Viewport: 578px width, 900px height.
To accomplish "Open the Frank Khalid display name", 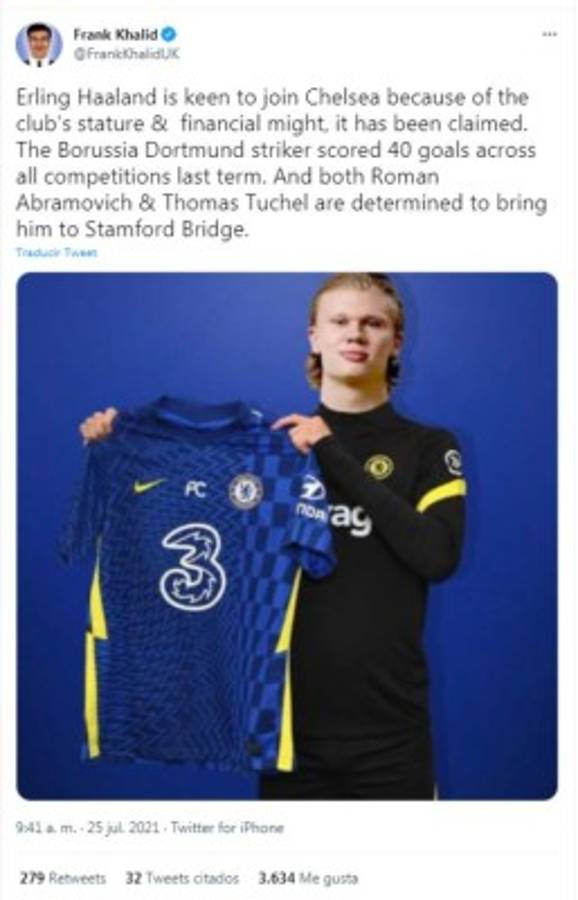I will [x=115, y=34].
